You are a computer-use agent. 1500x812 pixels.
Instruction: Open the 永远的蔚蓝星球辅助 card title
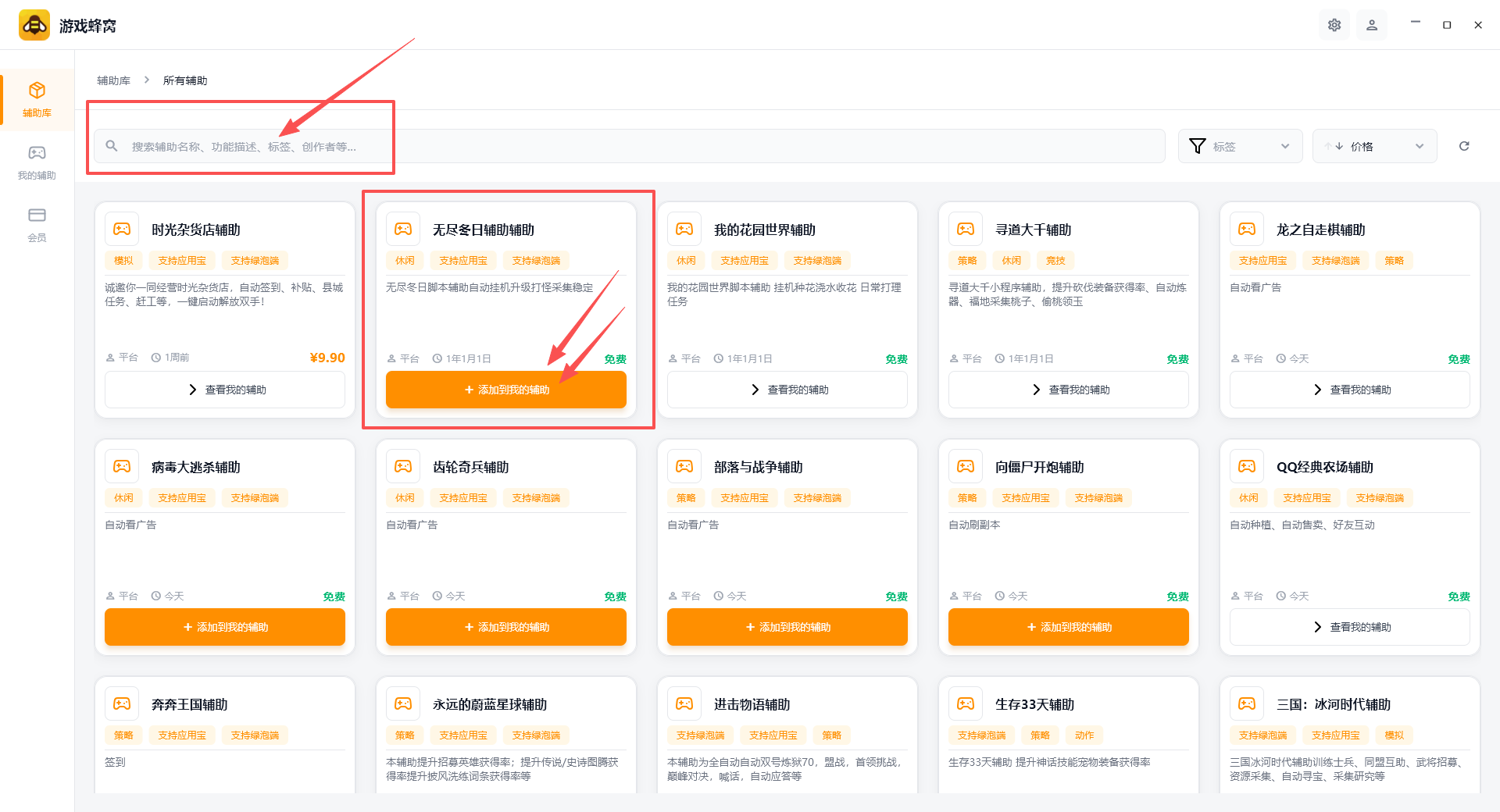490,704
